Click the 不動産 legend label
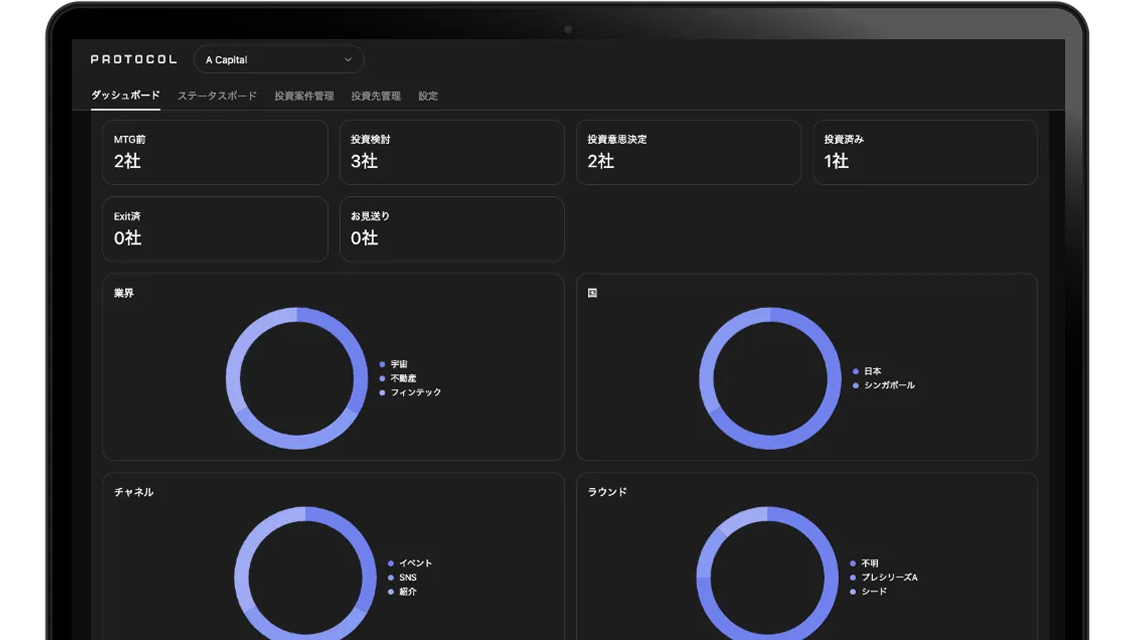The width and height of the screenshot is (1144, 640). click(x=403, y=378)
